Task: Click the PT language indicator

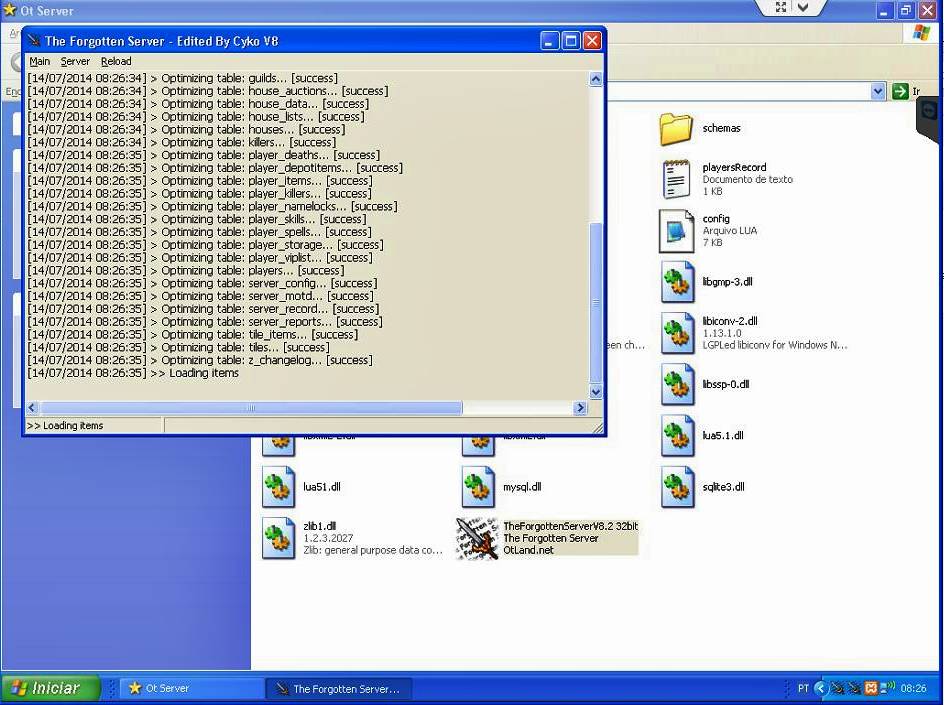Action: tap(803, 688)
